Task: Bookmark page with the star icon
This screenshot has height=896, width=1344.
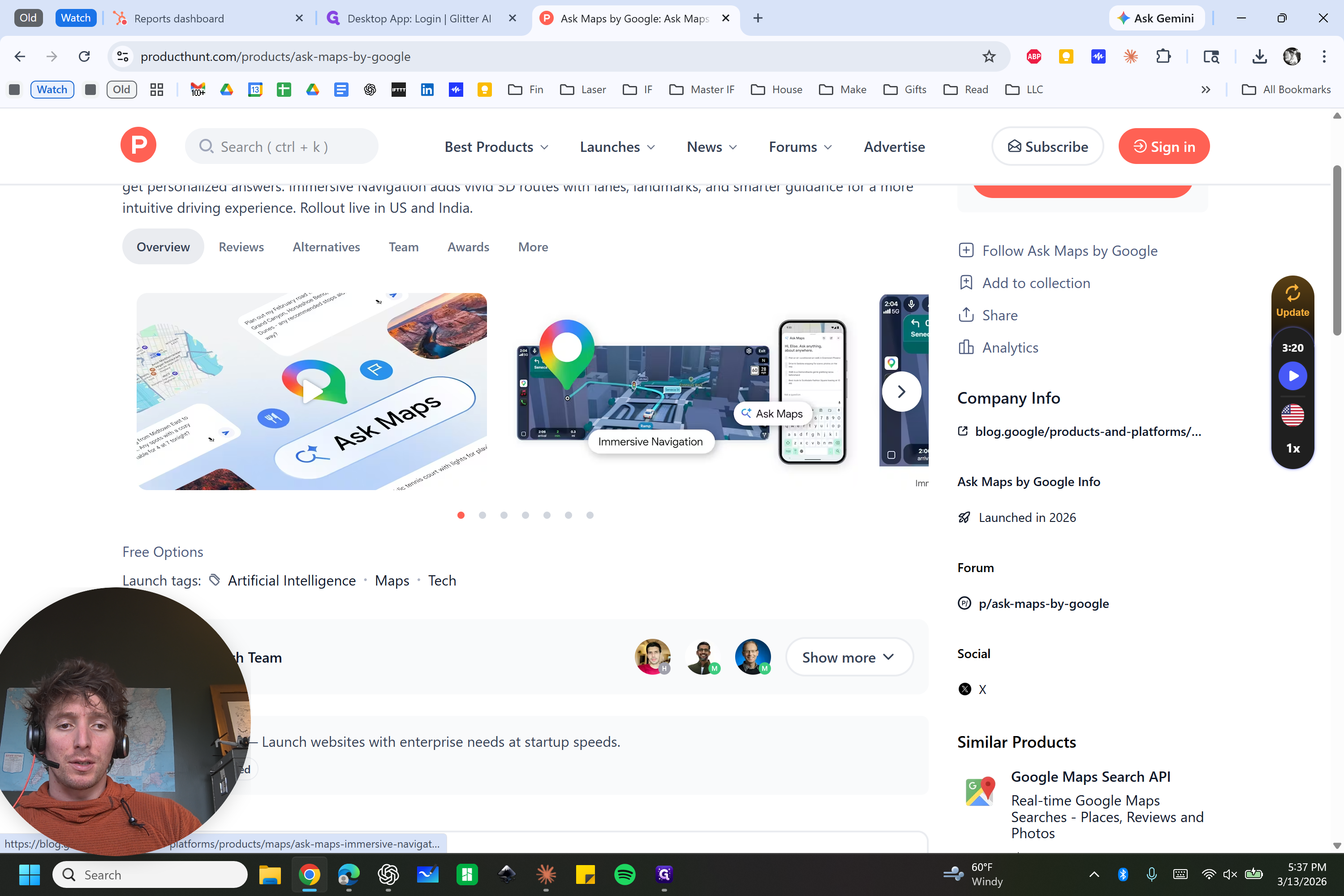Action: pos(989,56)
